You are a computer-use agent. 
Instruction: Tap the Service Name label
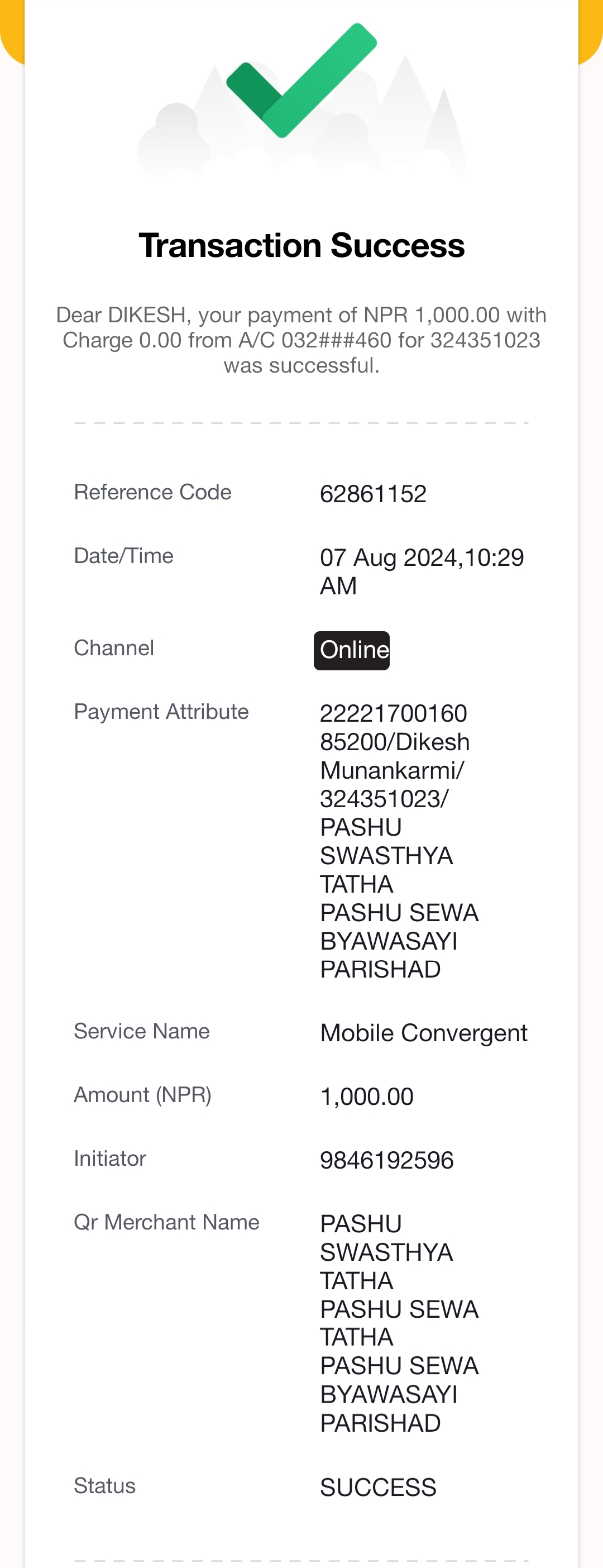click(142, 1031)
